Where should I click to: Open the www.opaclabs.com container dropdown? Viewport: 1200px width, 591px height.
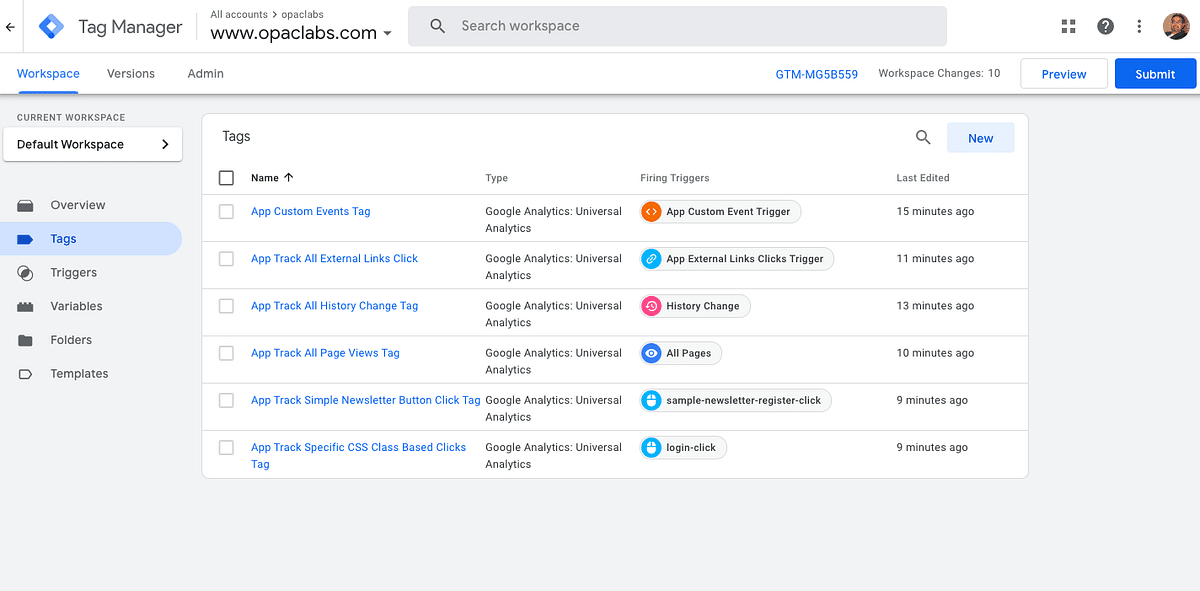pyautogui.click(x=301, y=32)
